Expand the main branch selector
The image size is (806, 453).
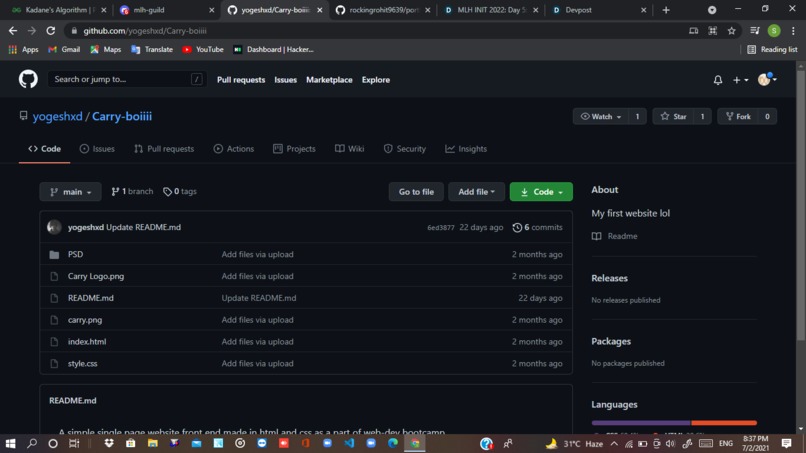pos(70,192)
